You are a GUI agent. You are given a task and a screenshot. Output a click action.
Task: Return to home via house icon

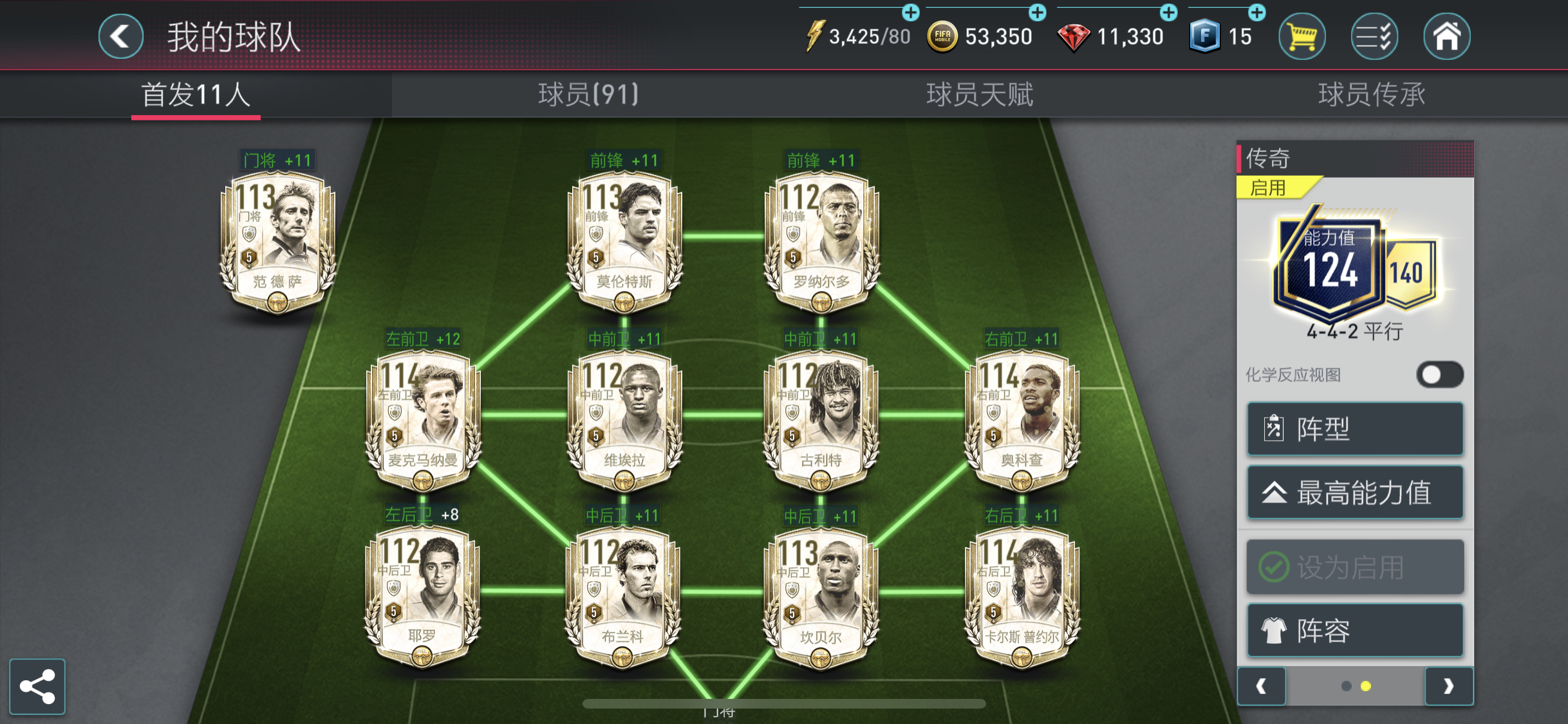[1446, 37]
